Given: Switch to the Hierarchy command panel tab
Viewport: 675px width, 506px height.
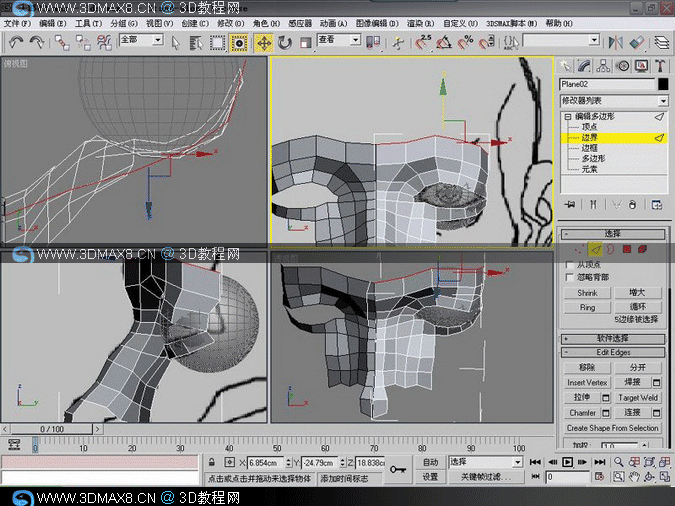Looking at the screenshot, I should coord(603,66).
